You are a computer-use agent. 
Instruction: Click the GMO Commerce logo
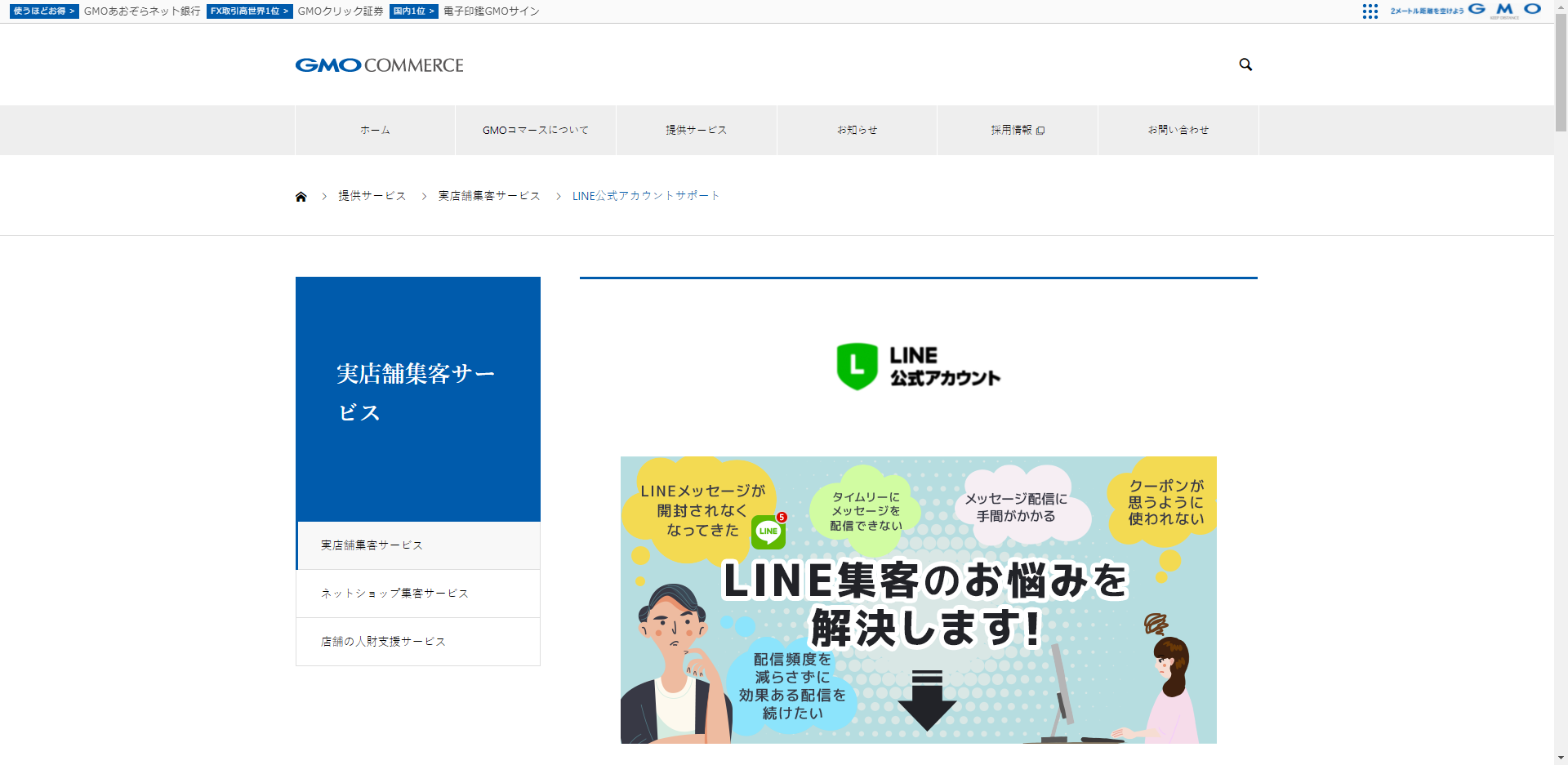click(379, 65)
